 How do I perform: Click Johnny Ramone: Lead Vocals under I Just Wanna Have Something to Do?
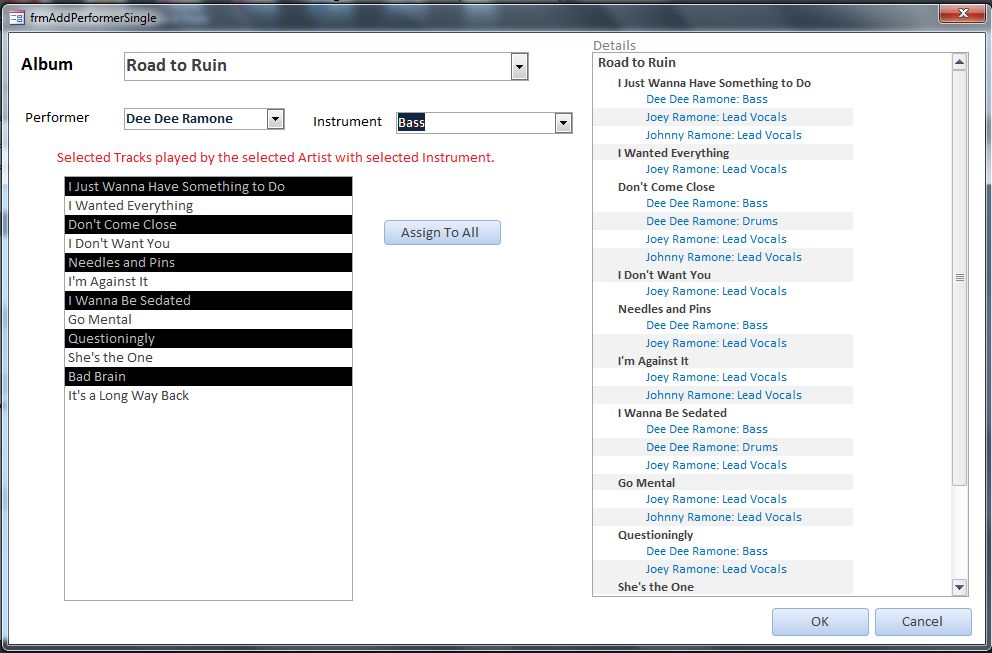(x=724, y=135)
